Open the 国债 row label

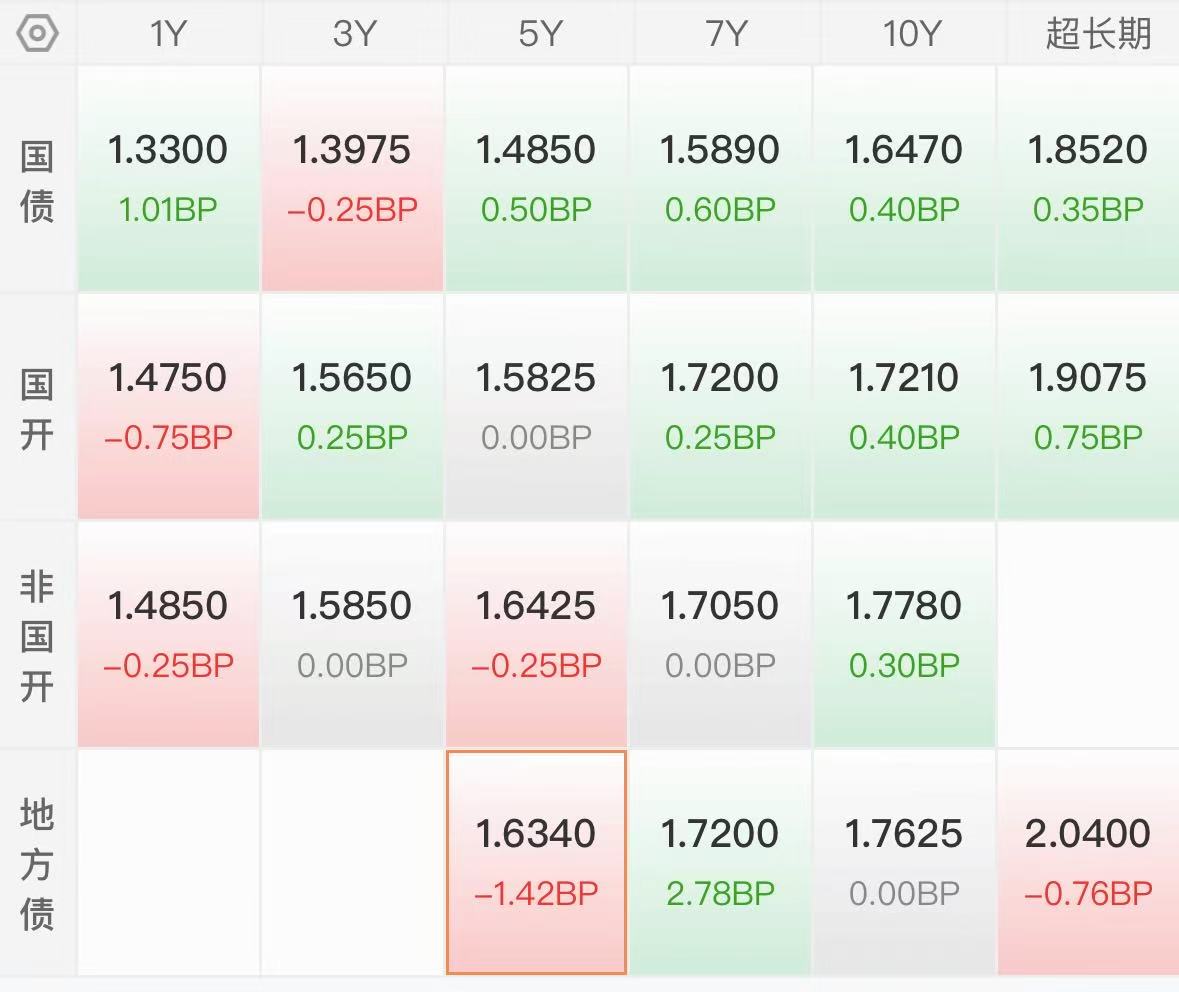pyautogui.click(x=37, y=180)
